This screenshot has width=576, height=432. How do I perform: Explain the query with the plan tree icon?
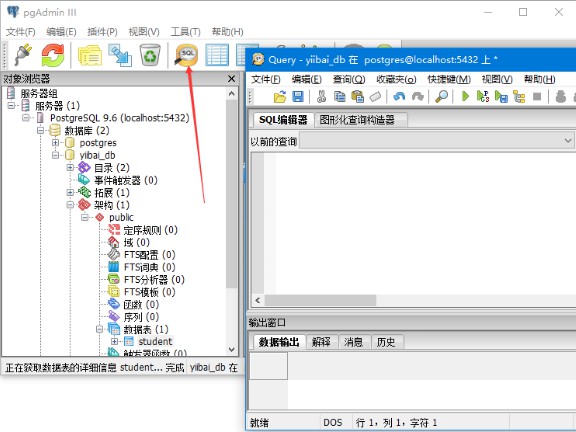click(519, 97)
